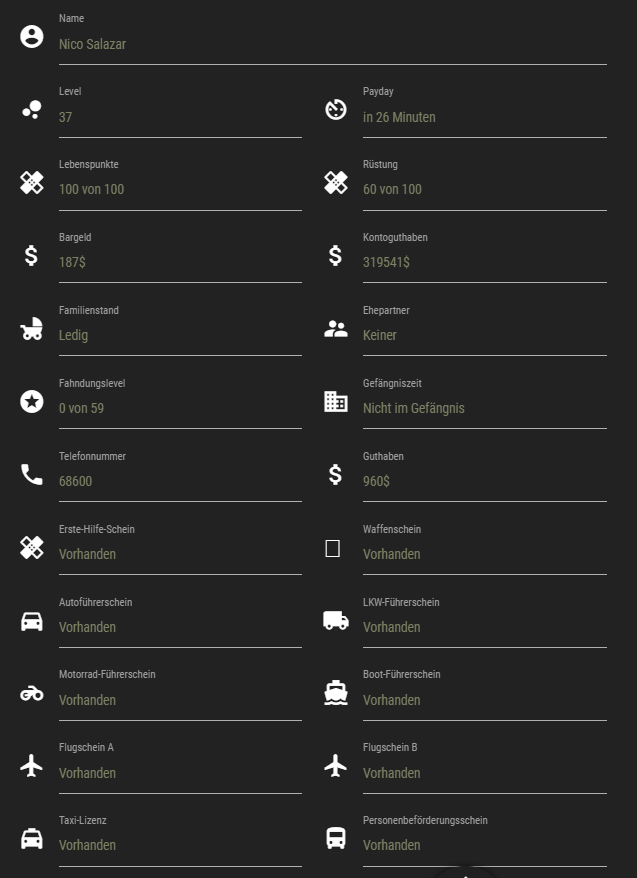Viewport: 637px width, 878px height.
Task: Click the motorcycle icon for Motorrad-Führerschein
Action: [32, 694]
